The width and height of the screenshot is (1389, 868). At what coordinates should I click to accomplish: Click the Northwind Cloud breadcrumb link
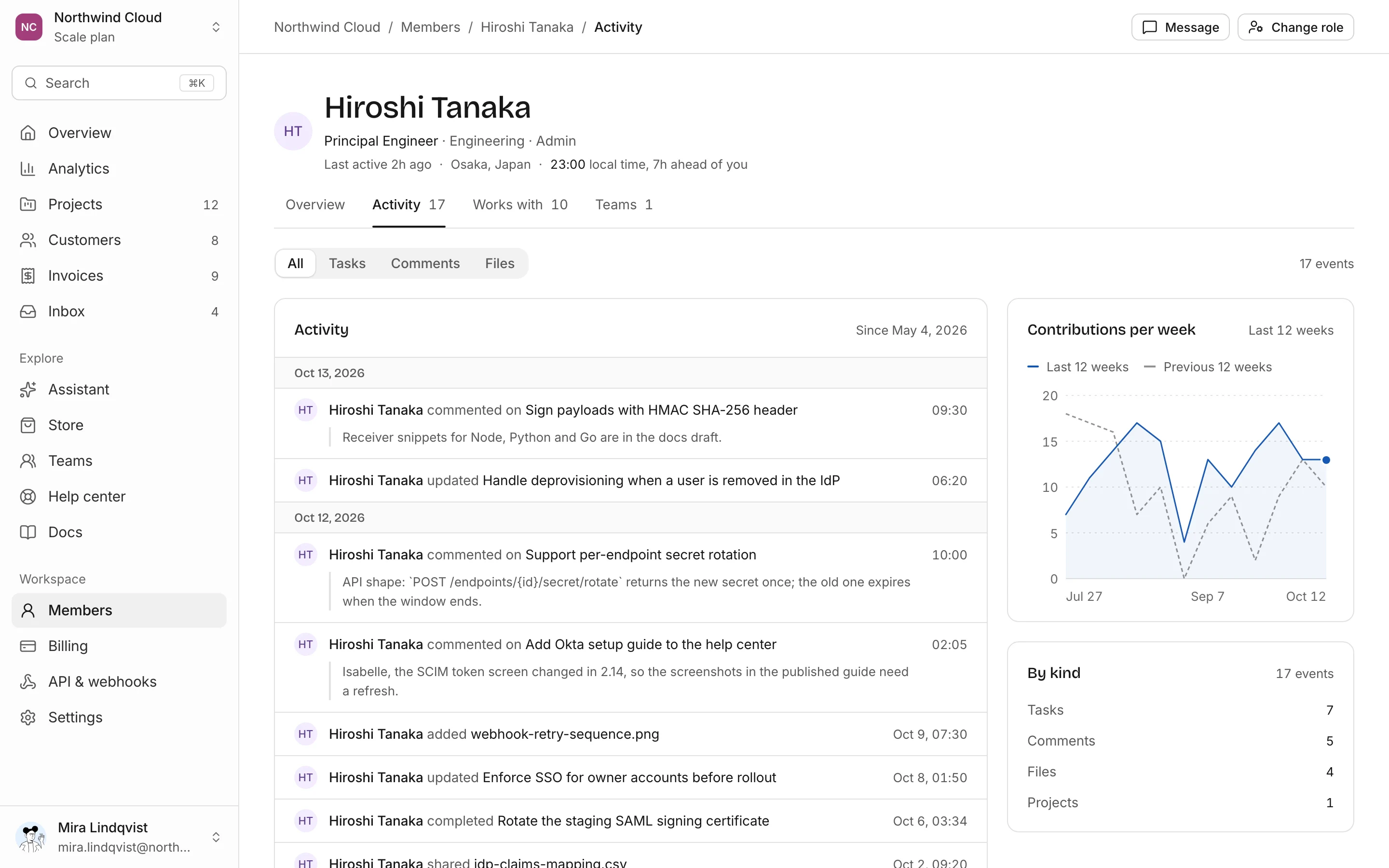coord(327,27)
